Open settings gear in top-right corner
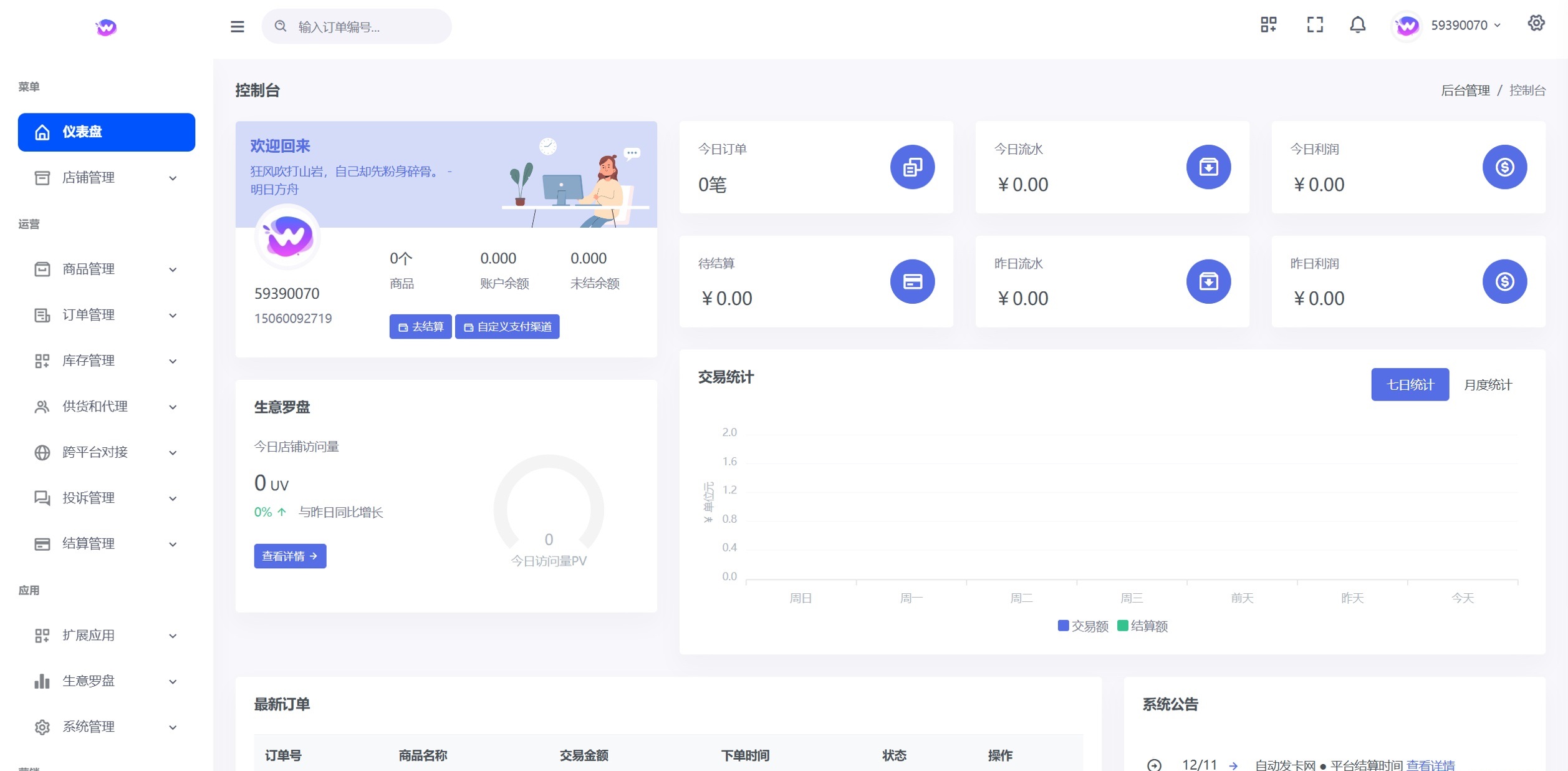Viewport: 1568px width, 771px height. pos(1536,23)
